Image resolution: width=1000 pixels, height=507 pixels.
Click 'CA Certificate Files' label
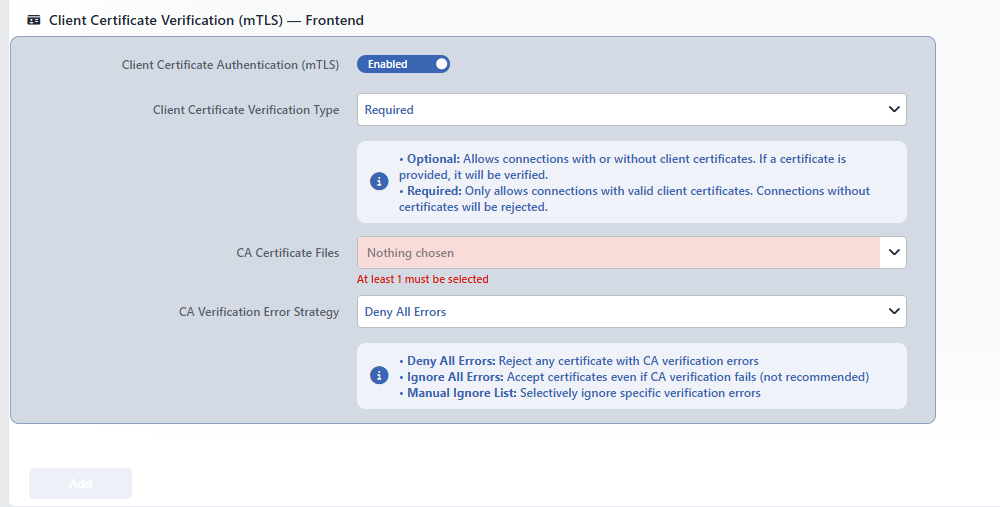[x=288, y=253]
